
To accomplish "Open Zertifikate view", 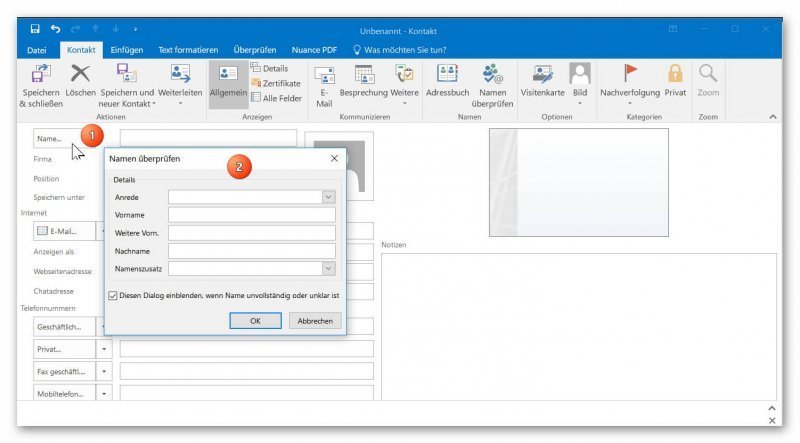I will coord(276,83).
